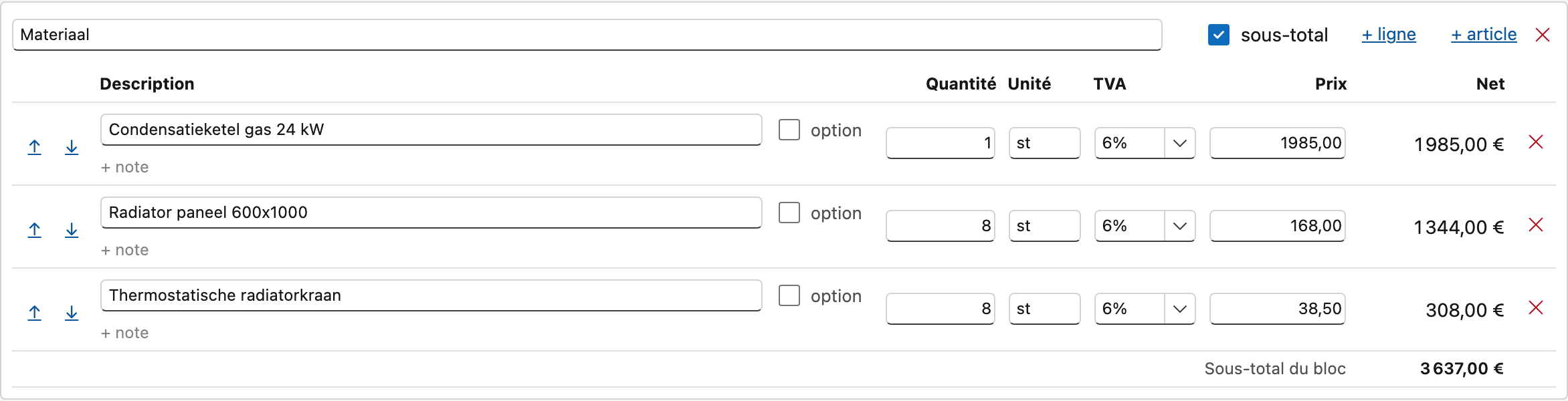Remove the Thermostatische radiatorkraan line
This screenshot has width=1568, height=401.
(x=1536, y=307)
